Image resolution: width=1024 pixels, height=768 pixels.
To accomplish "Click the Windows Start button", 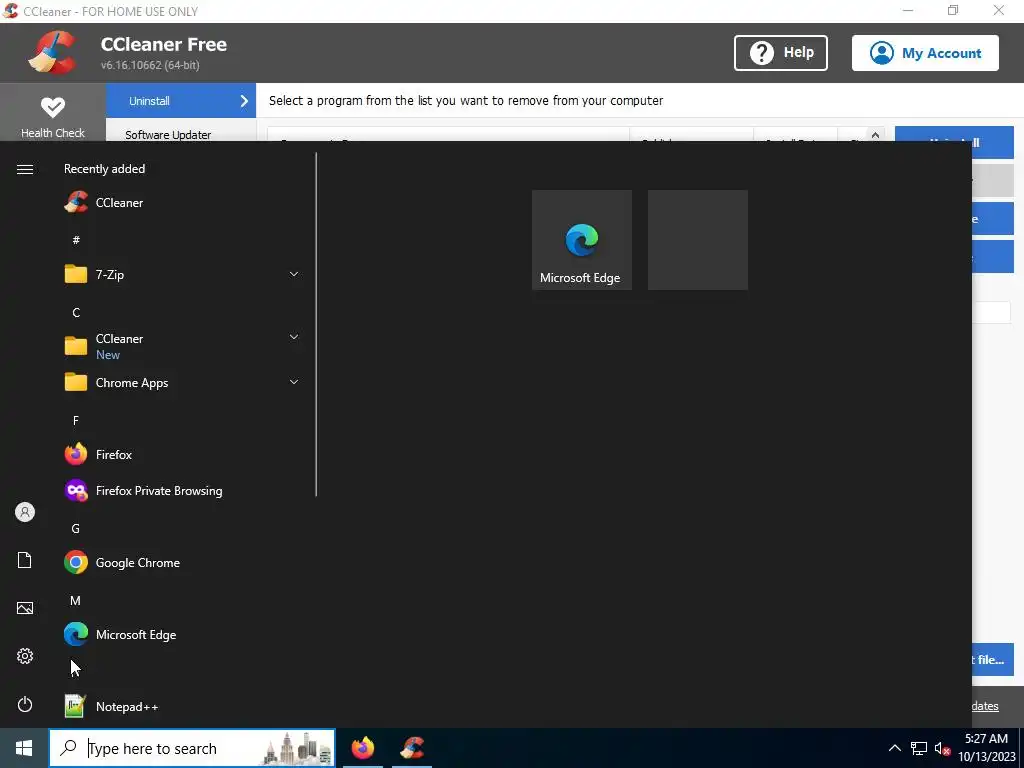I will pyautogui.click(x=24, y=748).
